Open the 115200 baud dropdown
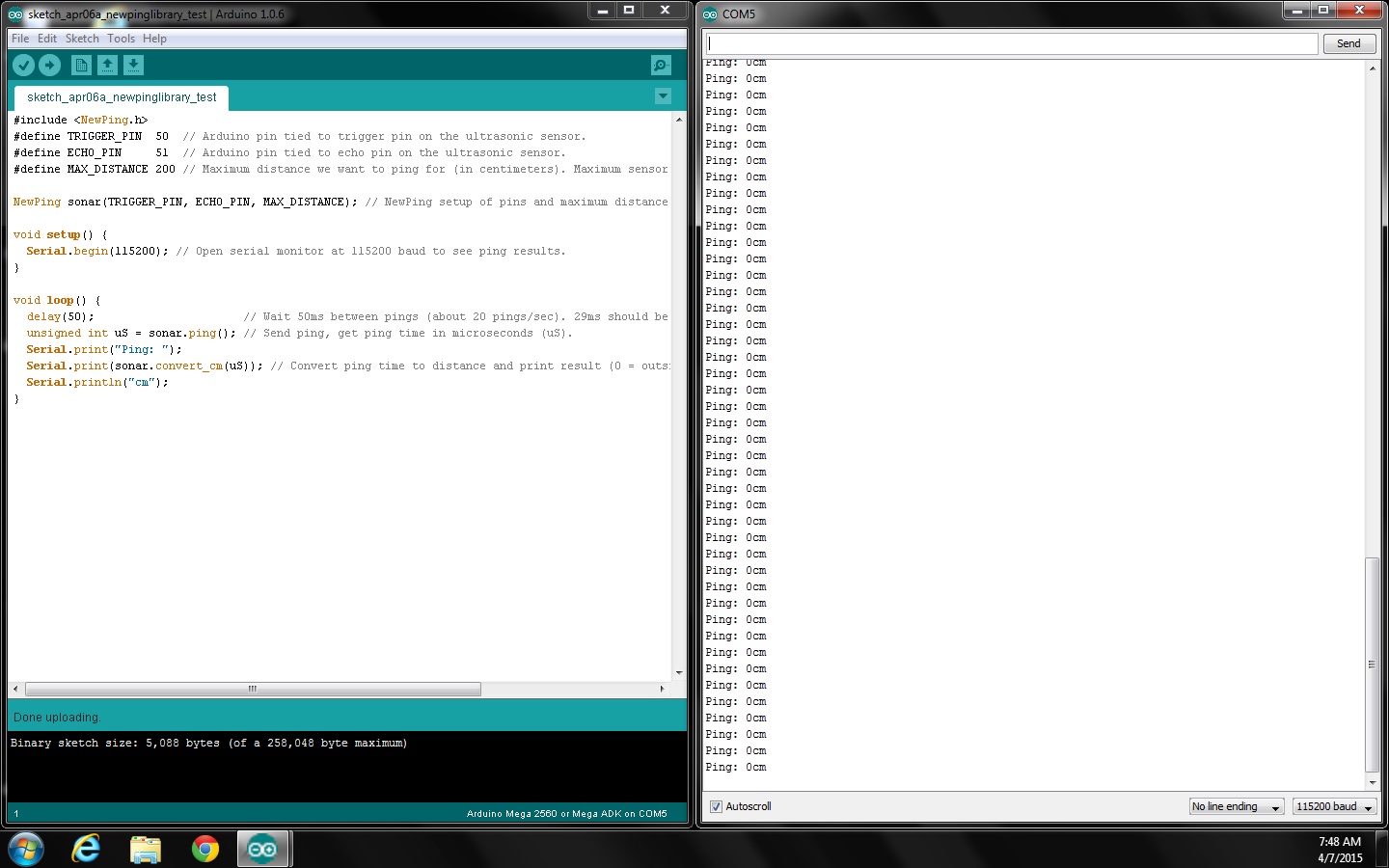 (x=1335, y=806)
